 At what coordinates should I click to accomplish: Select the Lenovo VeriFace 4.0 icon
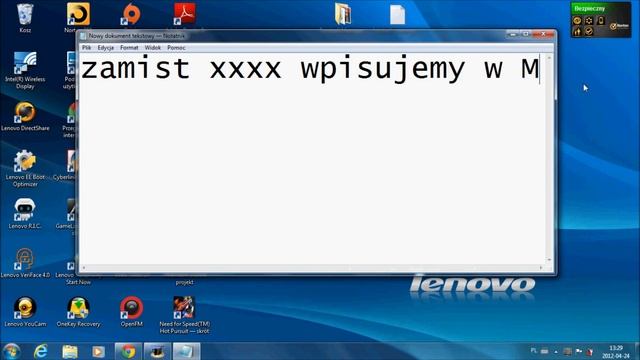(x=25, y=263)
